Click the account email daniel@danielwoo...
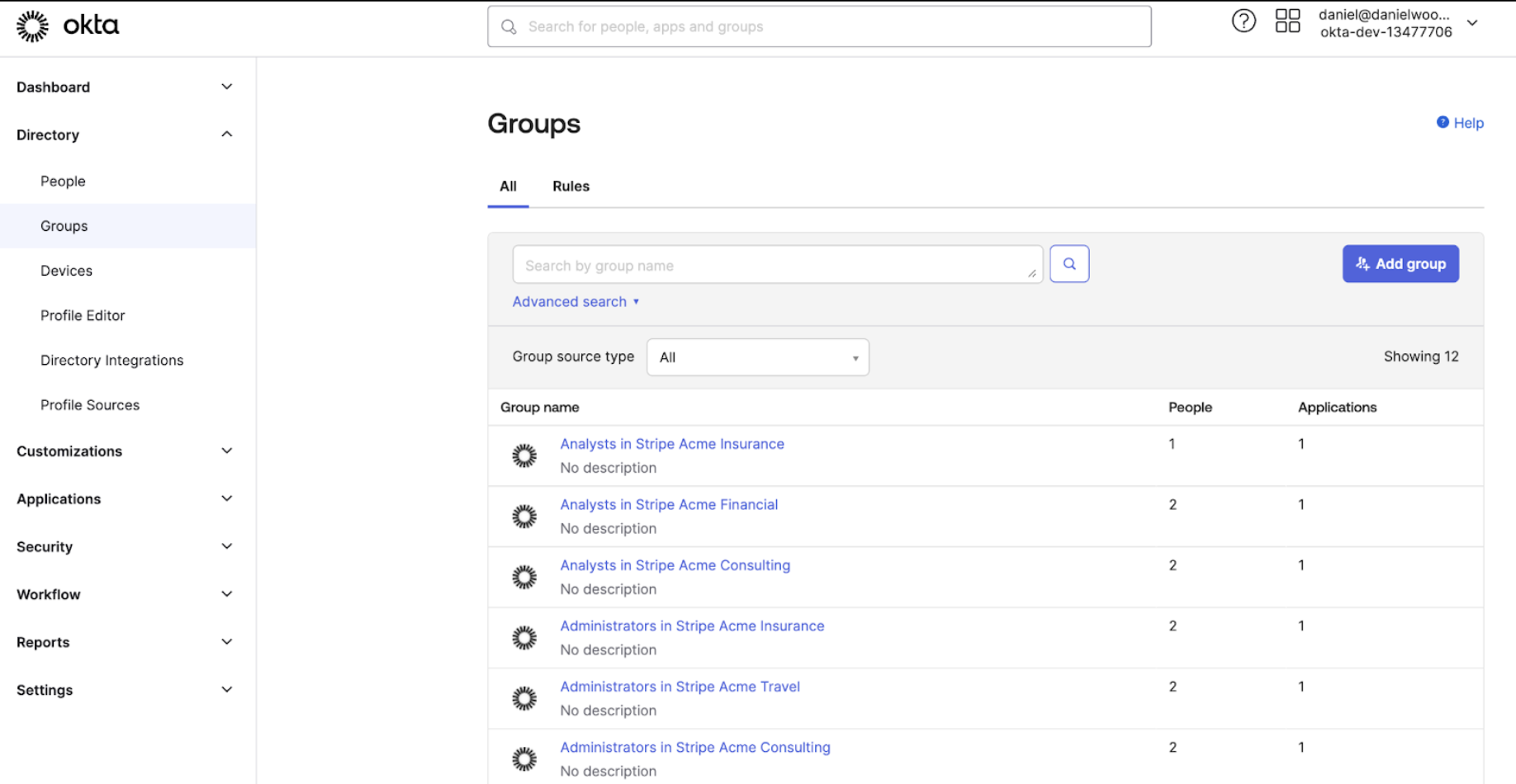The image size is (1516, 784). (1384, 15)
